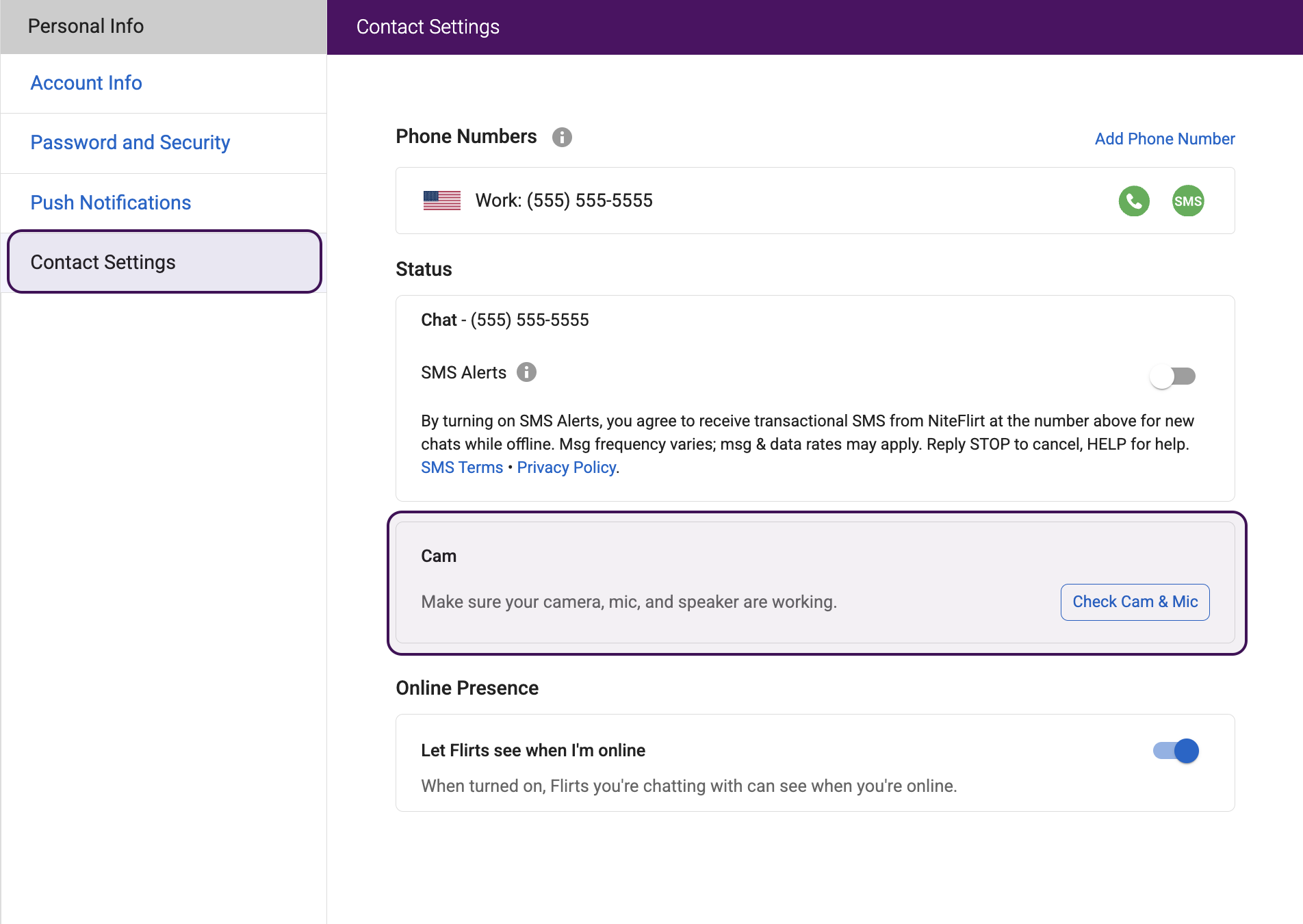Image resolution: width=1303 pixels, height=924 pixels.
Task: Click the Chat - (555) 555-5555 text
Action: (x=505, y=320)
